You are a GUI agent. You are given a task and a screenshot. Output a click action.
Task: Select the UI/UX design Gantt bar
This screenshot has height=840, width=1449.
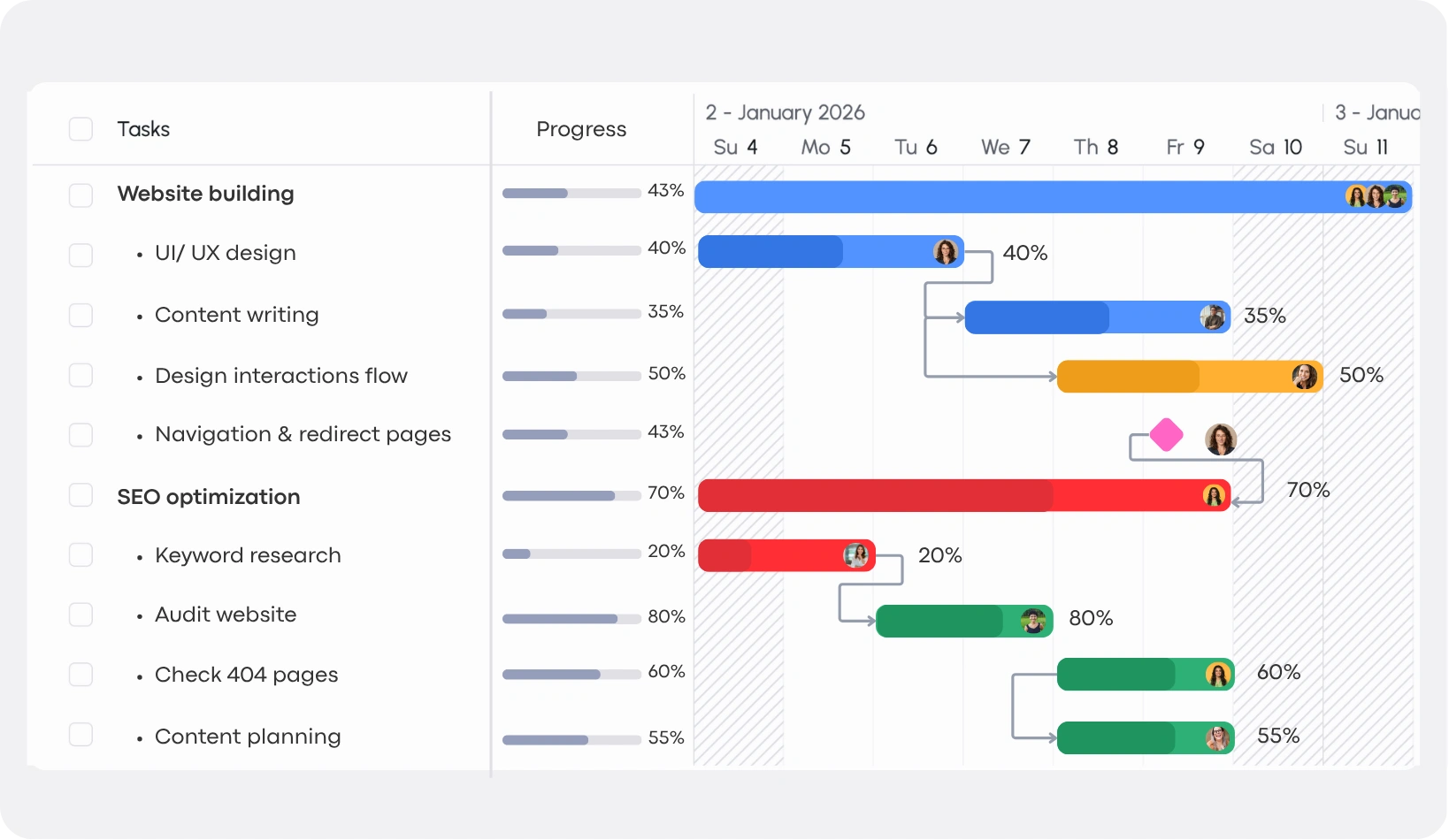(x=831, y=252)
